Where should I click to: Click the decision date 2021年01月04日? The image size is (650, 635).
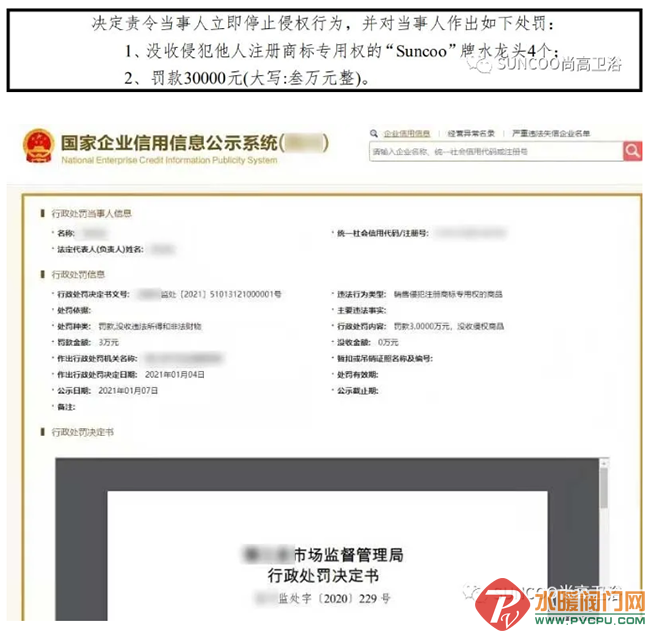(x=175, y=375)
